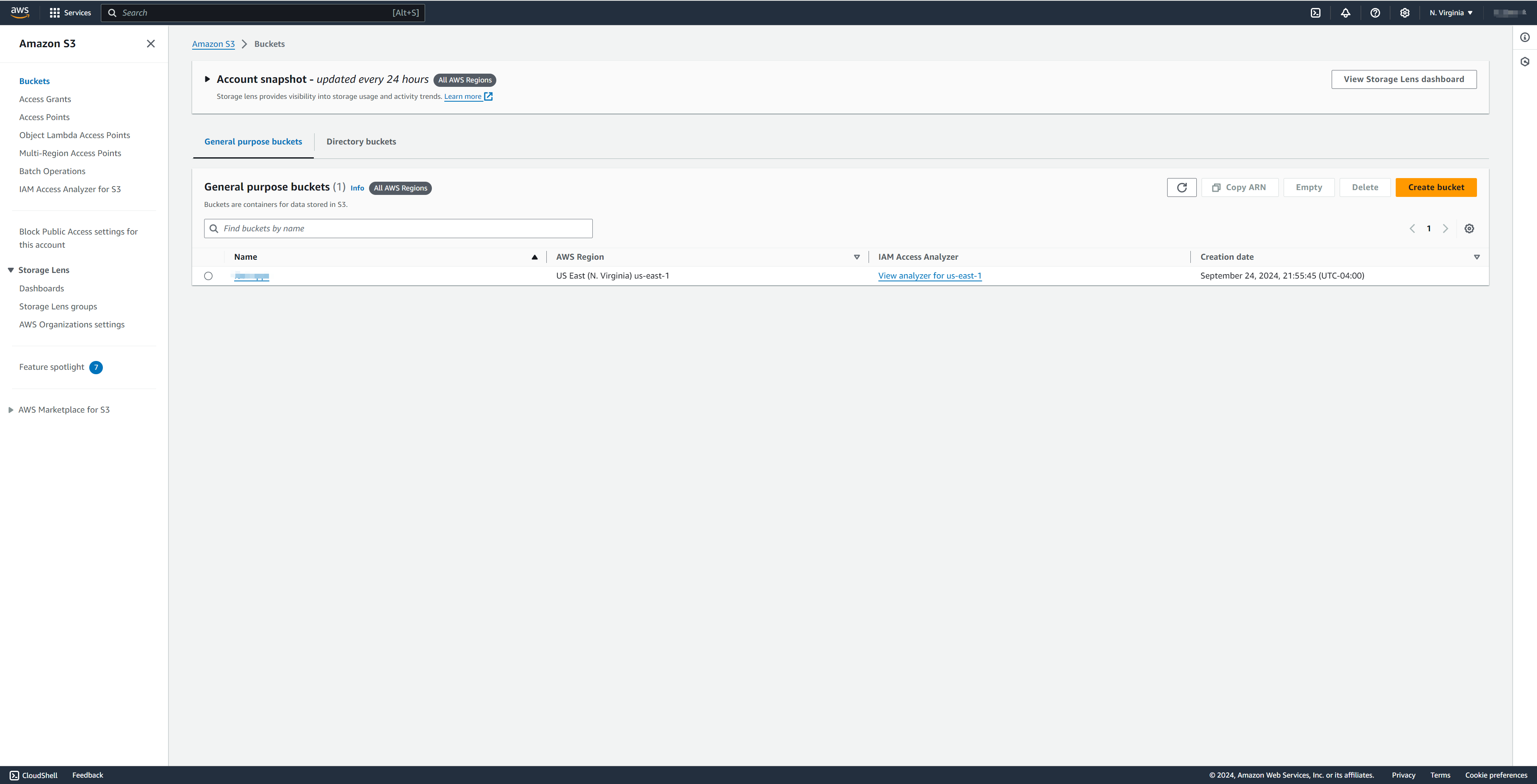Refresh the general purpose buckets list

(x=1182, y=187)
